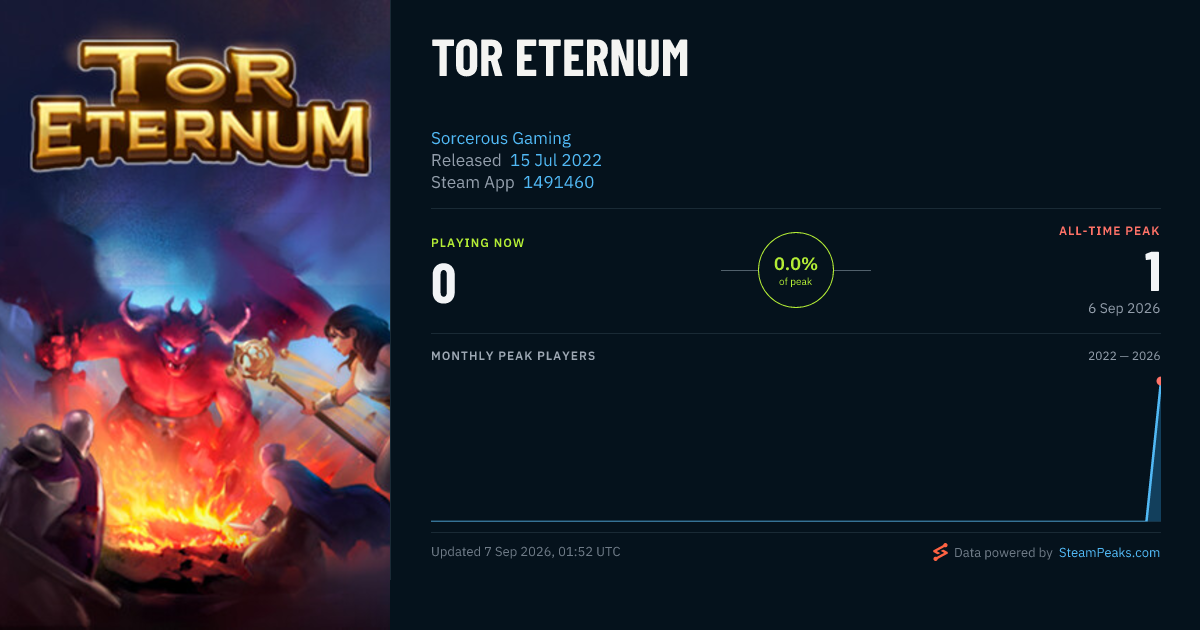1200x630 pixels.
Task: Click the Updated 7 Sep 2026 timestamp
Action: point(526,552)
